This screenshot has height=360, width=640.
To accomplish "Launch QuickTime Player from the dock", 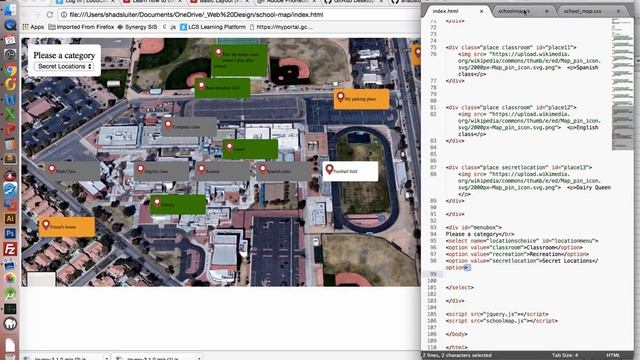I will pyautogui.click(x=10, y=24).
